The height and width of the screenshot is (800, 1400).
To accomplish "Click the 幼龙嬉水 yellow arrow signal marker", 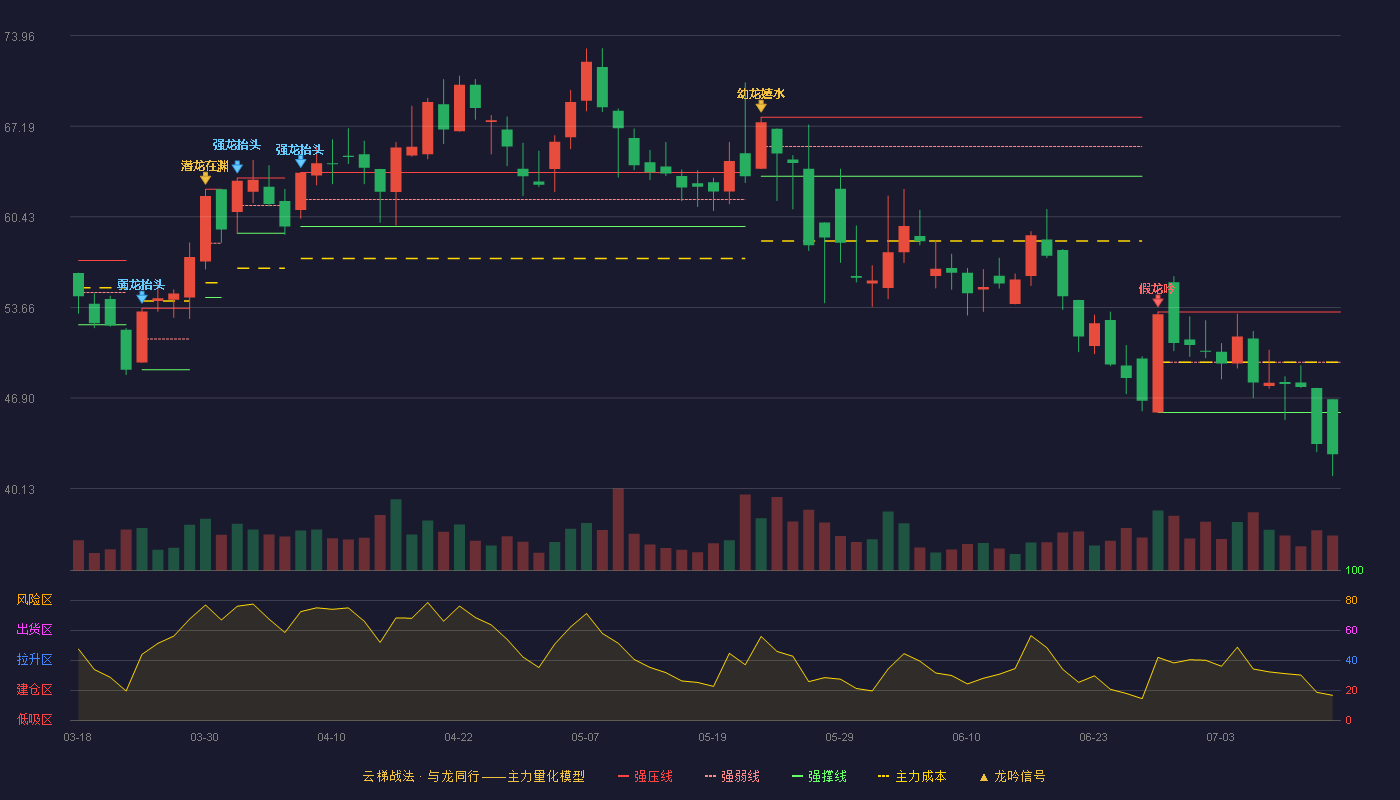I will click(x=761, y=106).
